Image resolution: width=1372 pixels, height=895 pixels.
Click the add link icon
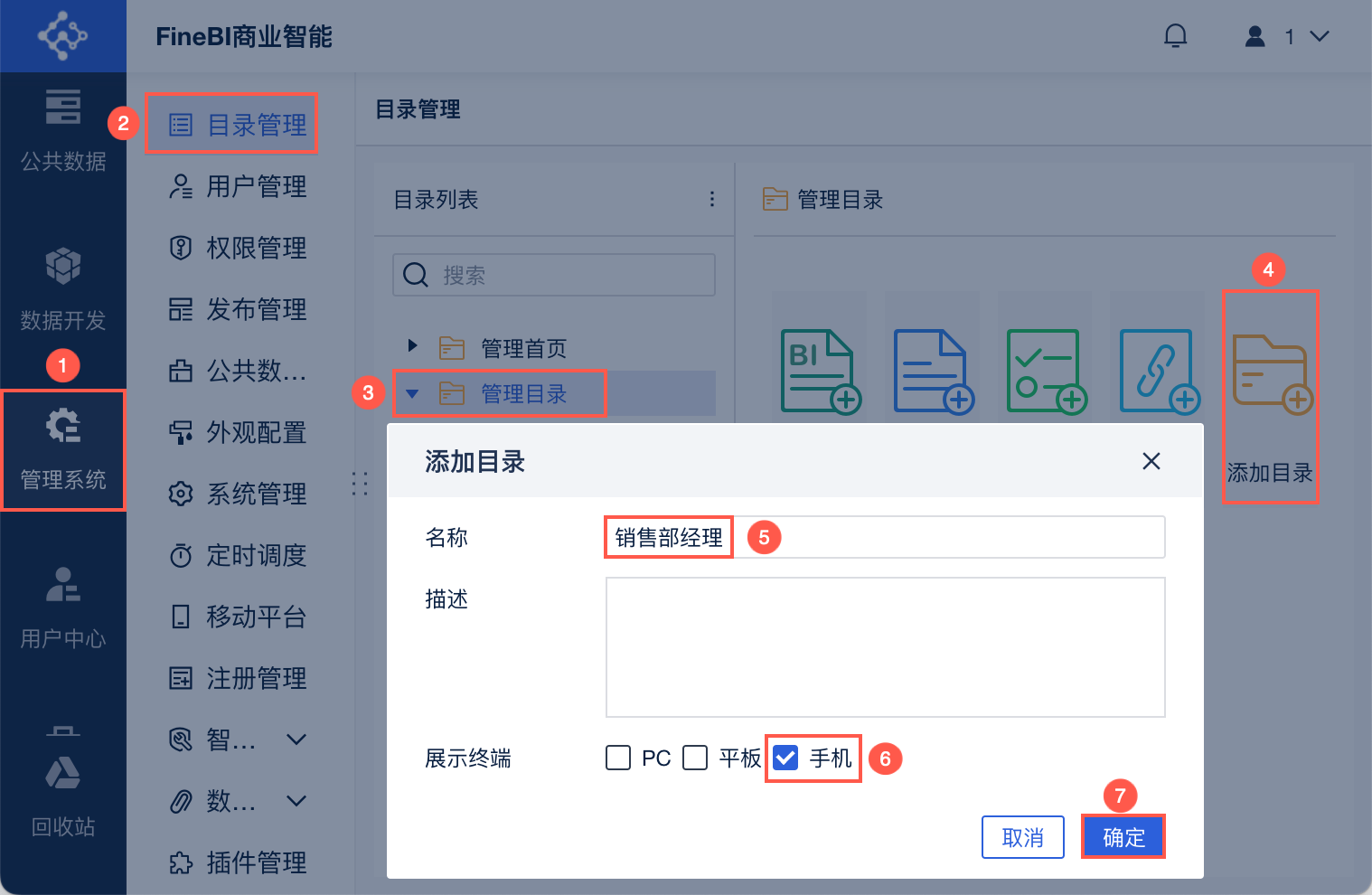(1160, 371)
